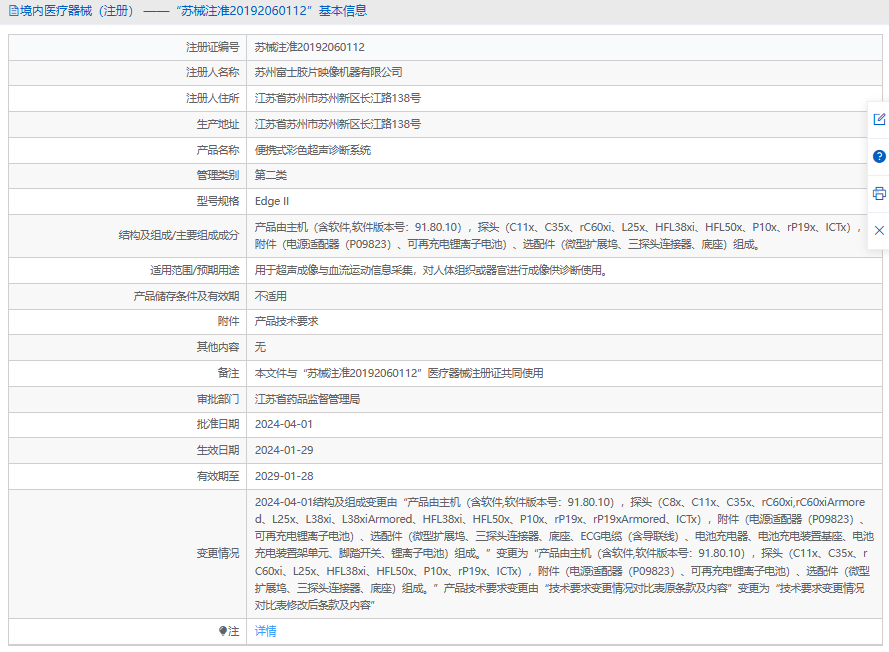Open the help question mark icon
The image size is (889, 652).
[x=879, y=156]
